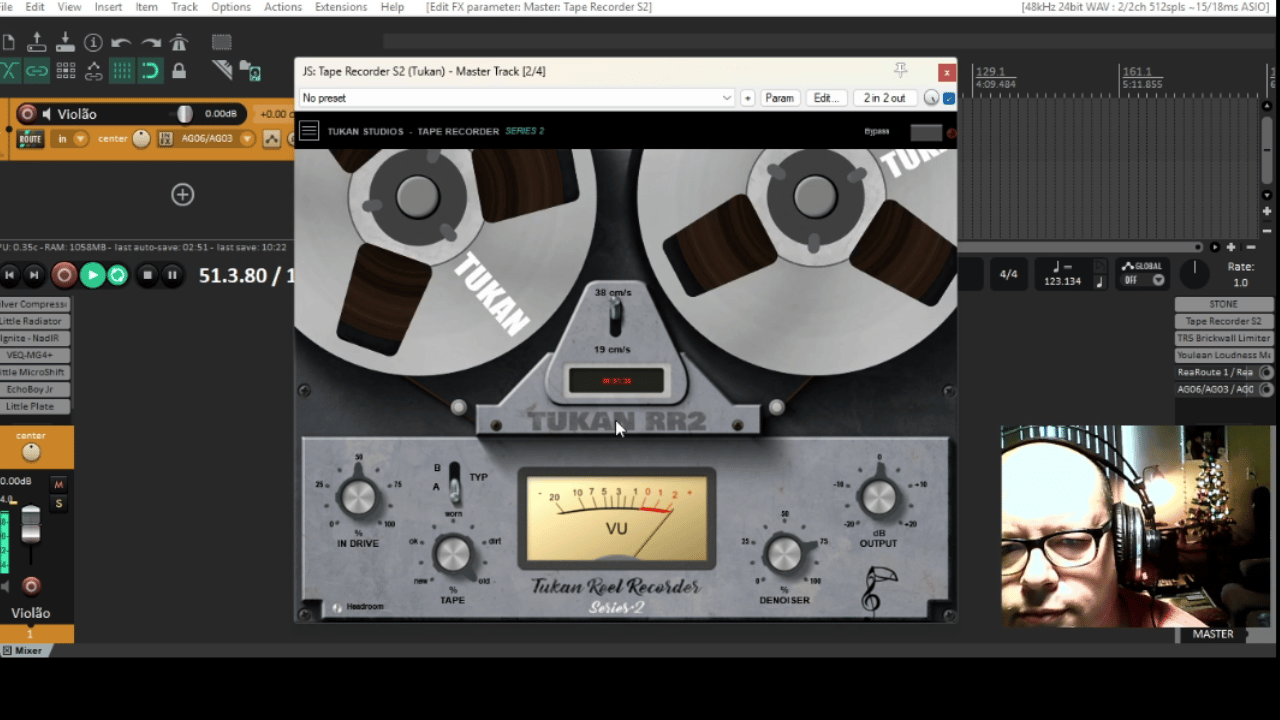1280x720 pixels.
Task: Toggle the plugin Bypass switch
Action: 926,132
